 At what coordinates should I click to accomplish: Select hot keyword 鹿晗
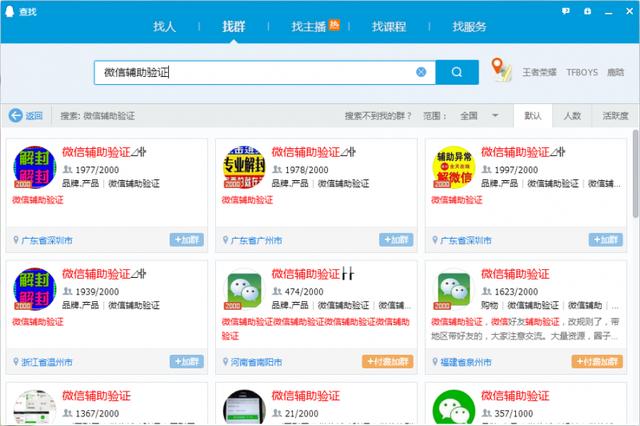[x=616, y=72]
